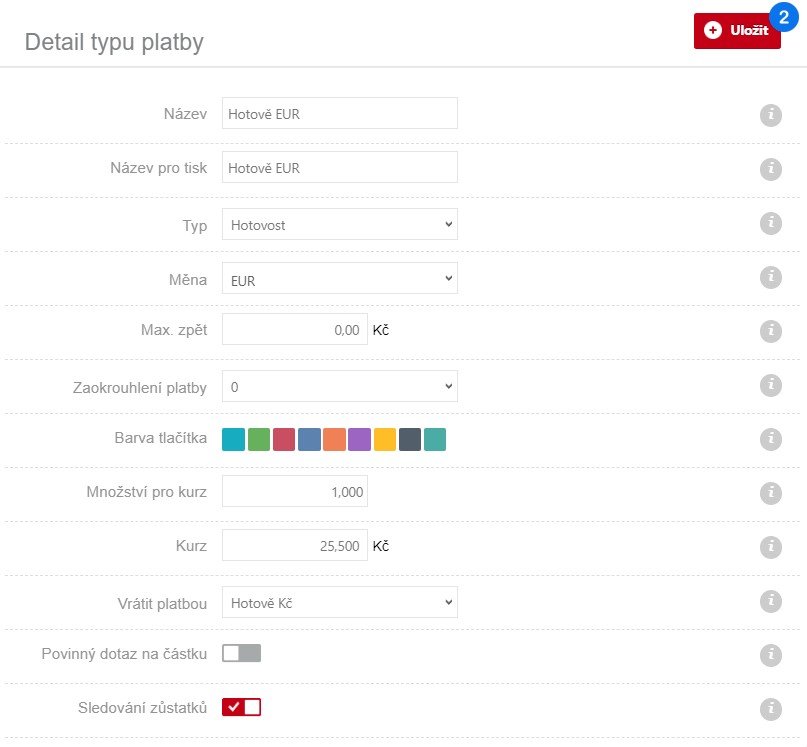
Task: Select the purple Barva tlačítka swatch
Action: (359, 439)
